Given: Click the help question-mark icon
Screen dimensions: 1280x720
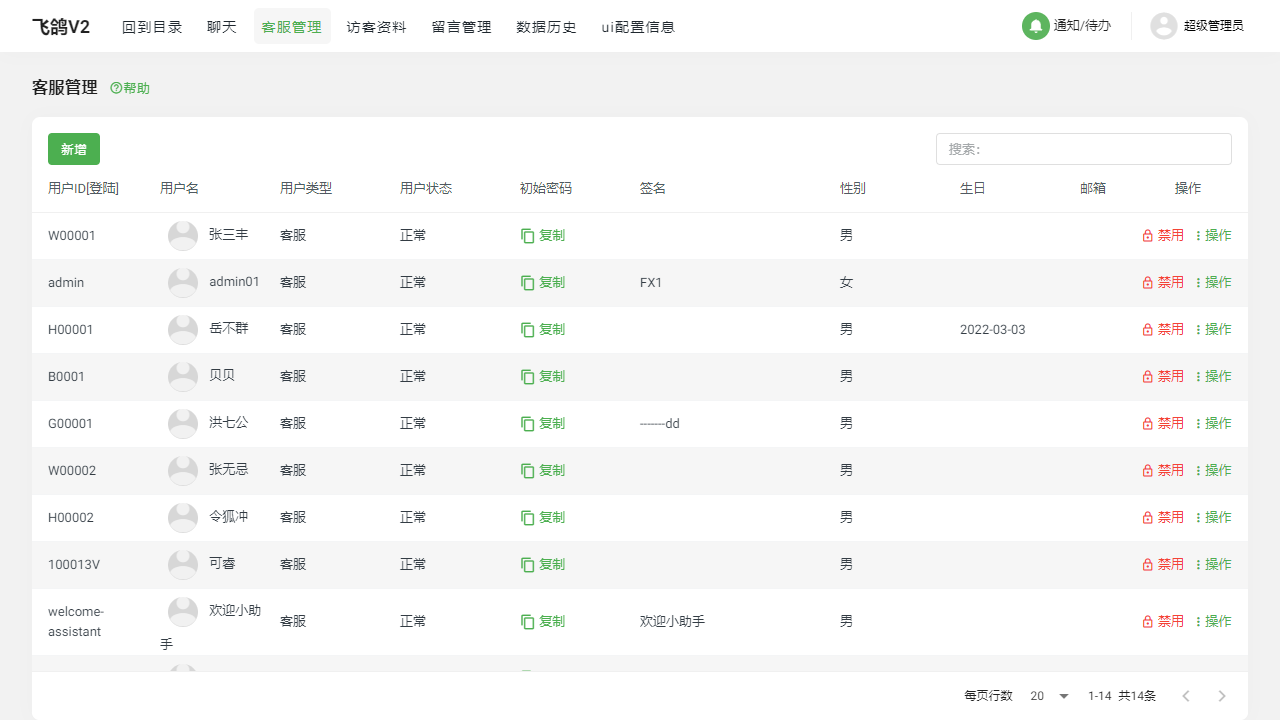Looking at the screenshot, I should [x=116, y=88].
